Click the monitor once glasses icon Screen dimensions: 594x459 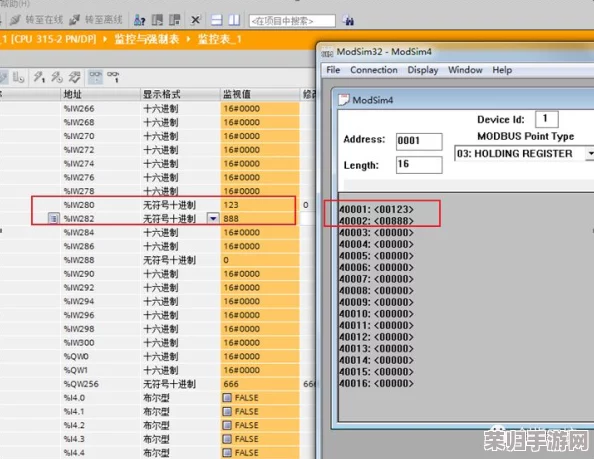point(113,77)
